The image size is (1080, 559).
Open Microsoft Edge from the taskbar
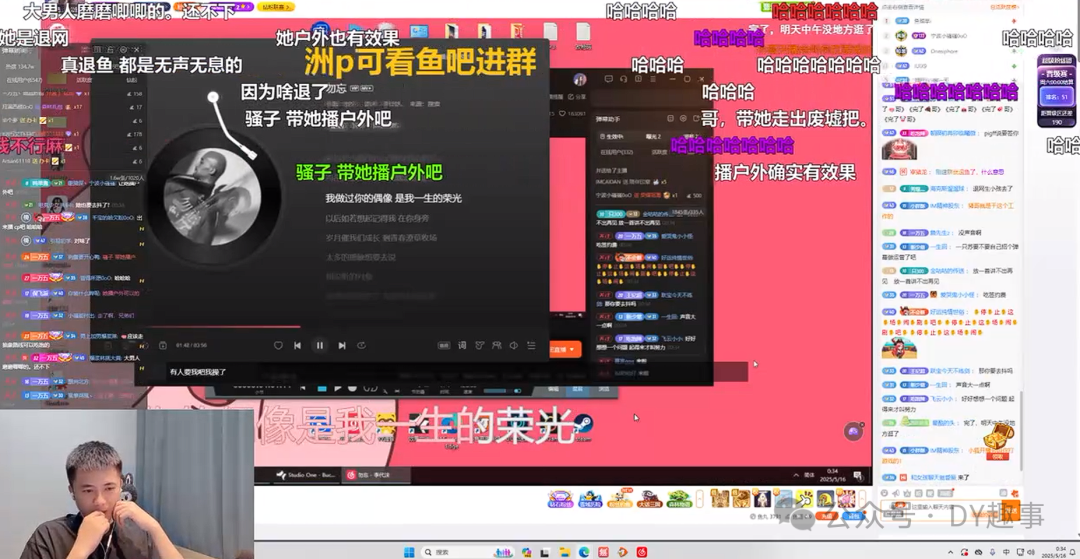[x=583, y=552]
